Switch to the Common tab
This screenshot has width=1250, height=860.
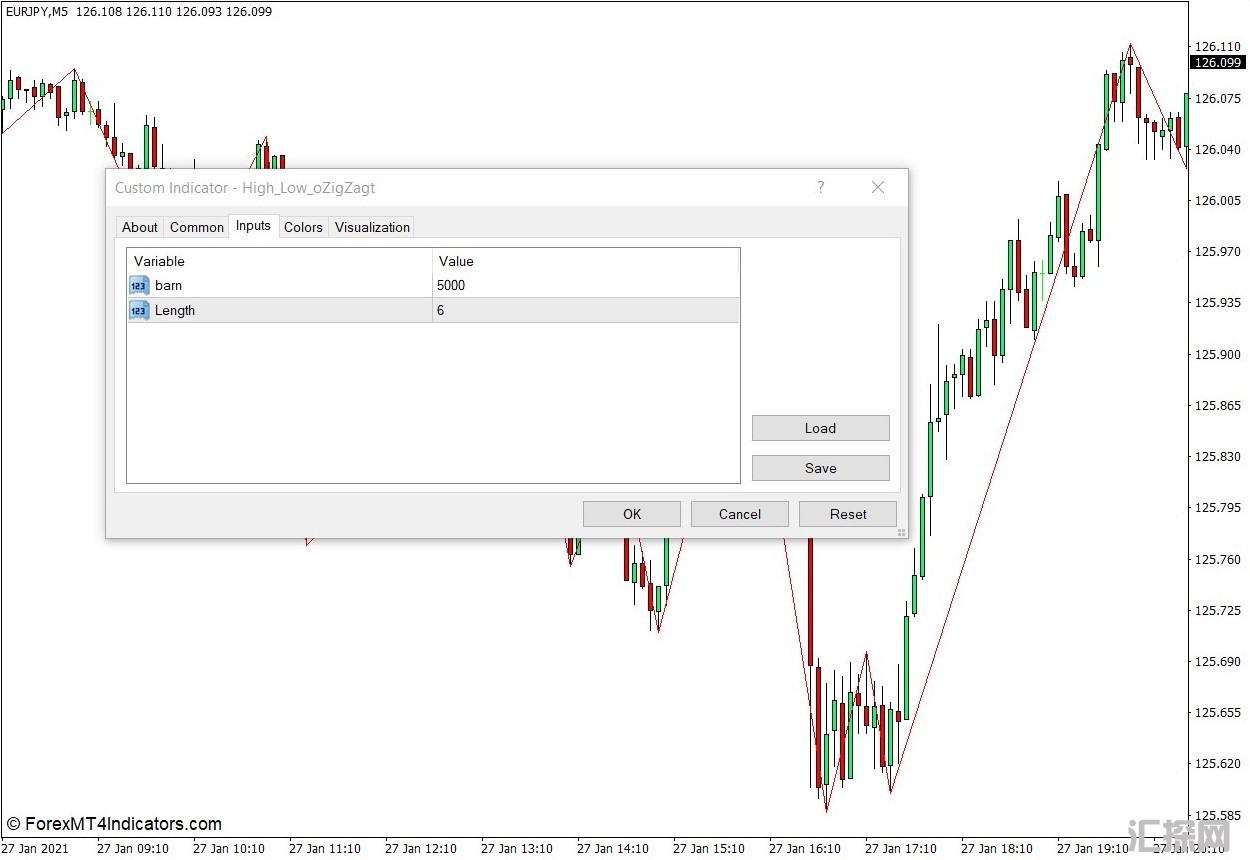coord(197,227)
